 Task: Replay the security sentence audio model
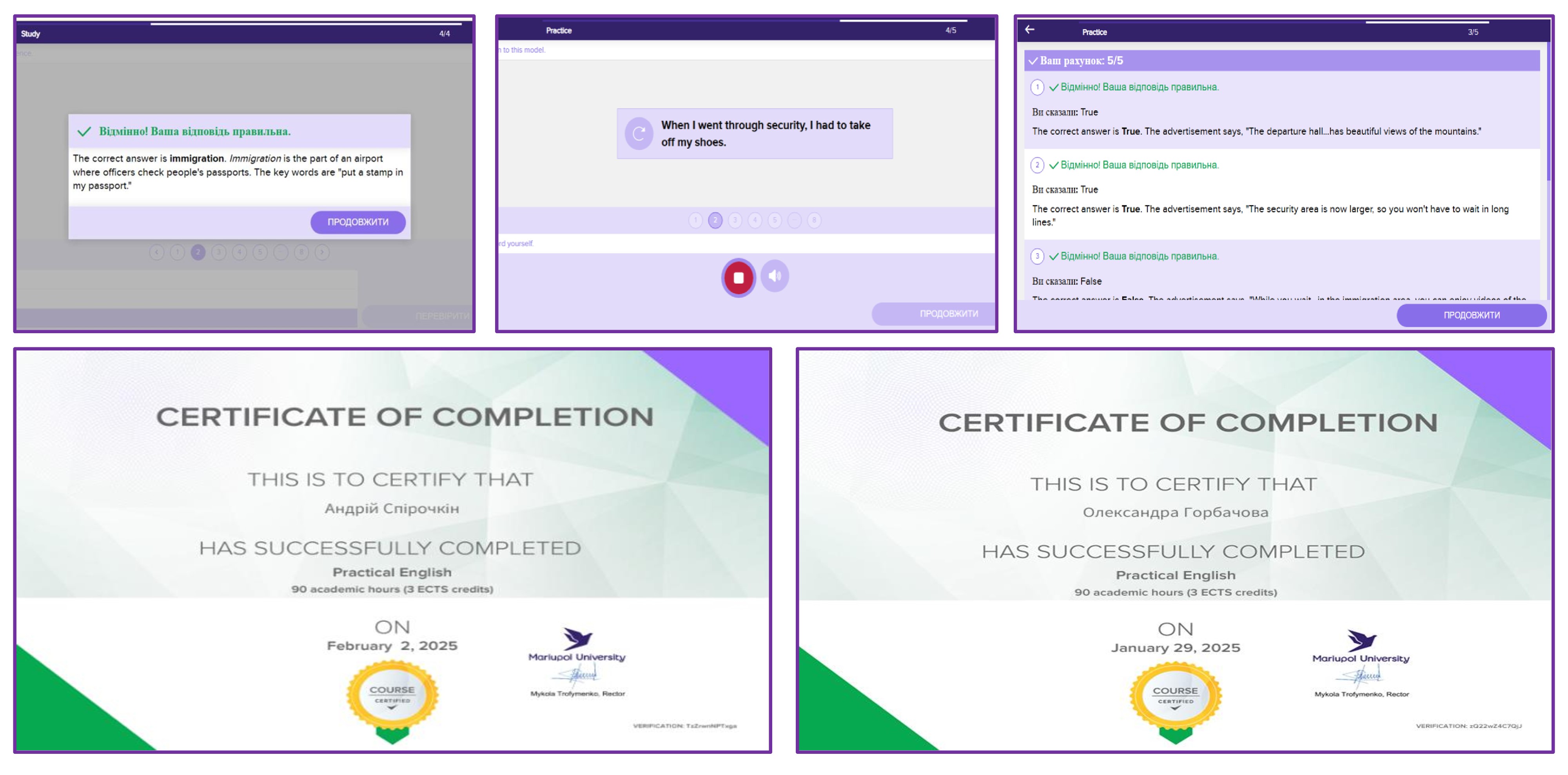pyautogui.click(x=639, y=134)
